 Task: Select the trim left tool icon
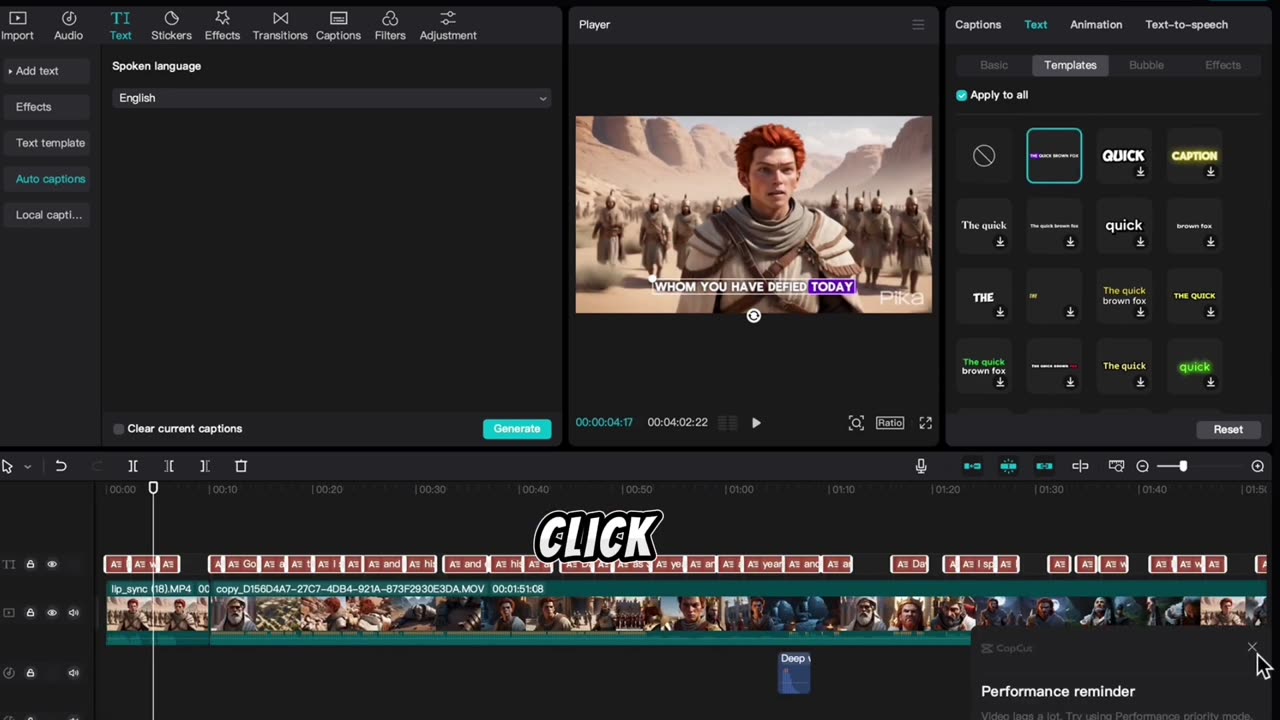(169, 466)
